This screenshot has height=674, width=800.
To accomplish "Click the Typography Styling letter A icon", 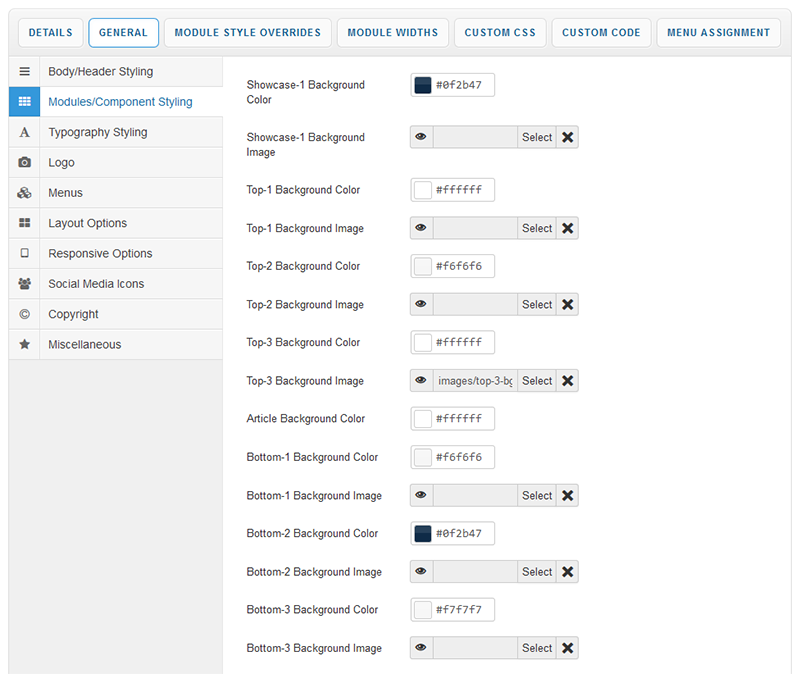I will (x=24, y=132).
